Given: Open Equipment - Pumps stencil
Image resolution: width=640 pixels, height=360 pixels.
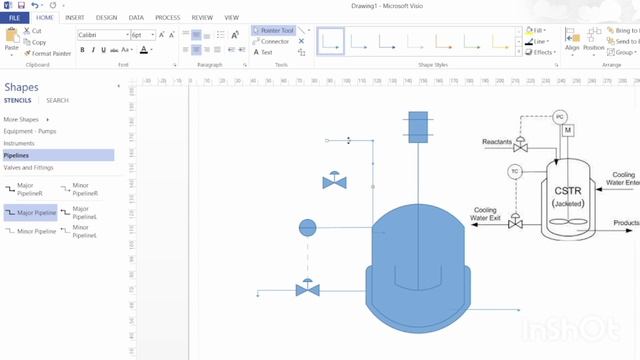Looking at the screenshot, I should (30, 131).
